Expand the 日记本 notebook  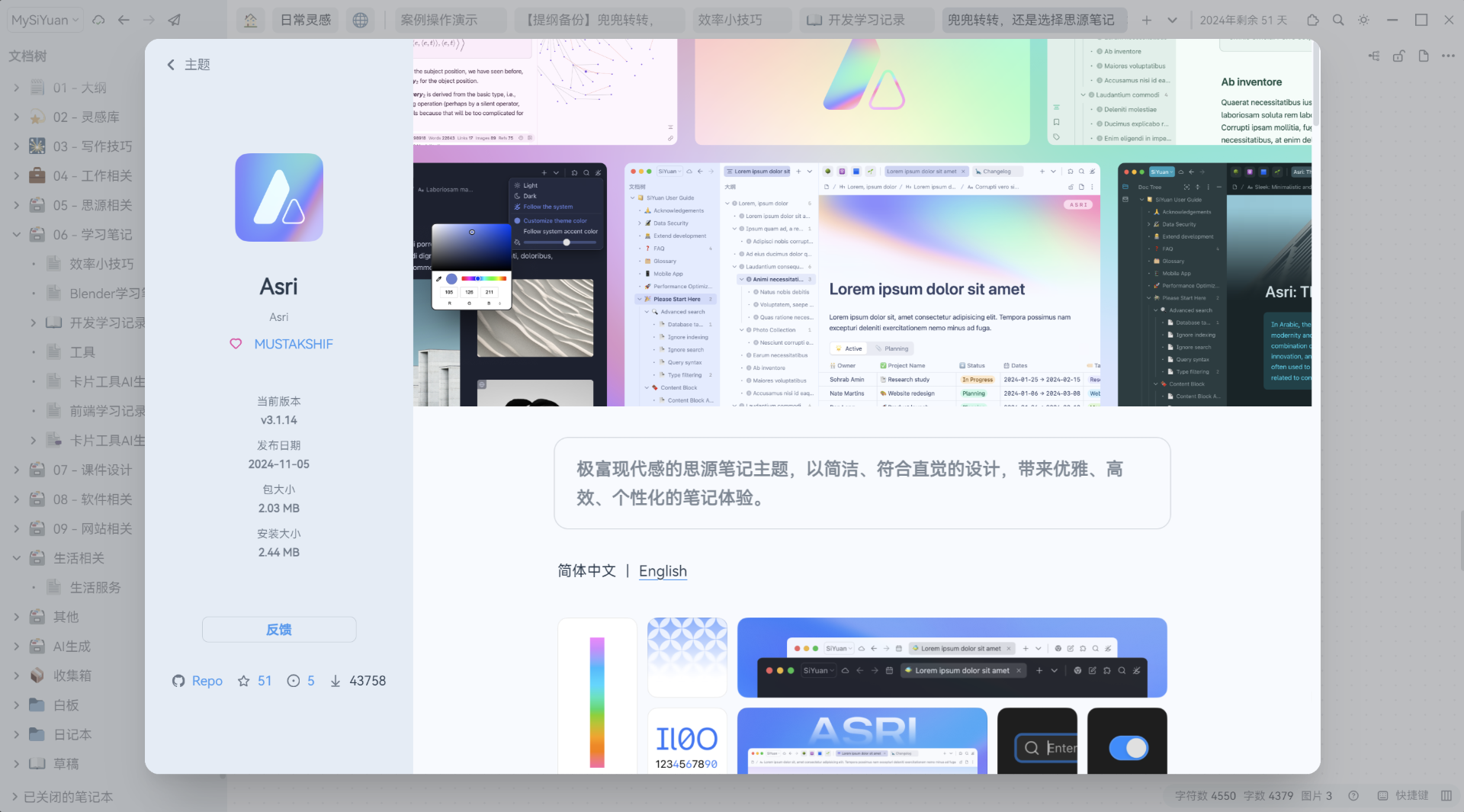pyautogui.click(x=16, y=734)
